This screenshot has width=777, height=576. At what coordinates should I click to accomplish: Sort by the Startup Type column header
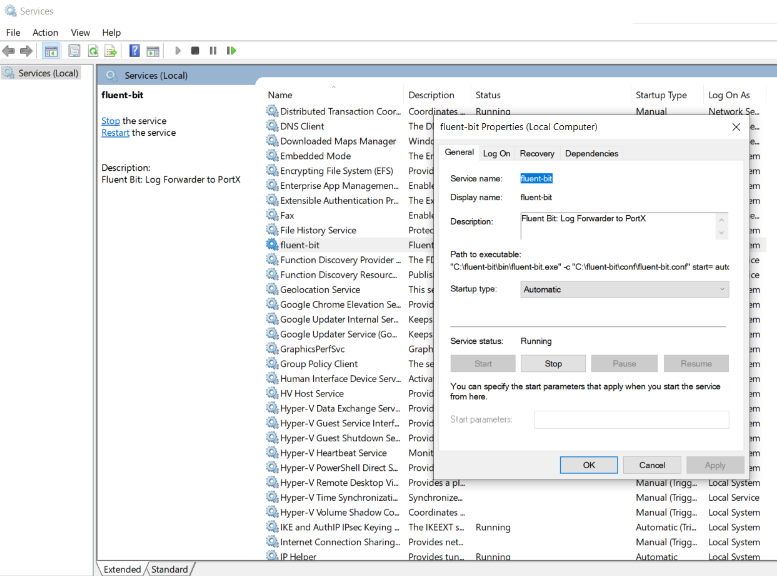pos(661,95)
